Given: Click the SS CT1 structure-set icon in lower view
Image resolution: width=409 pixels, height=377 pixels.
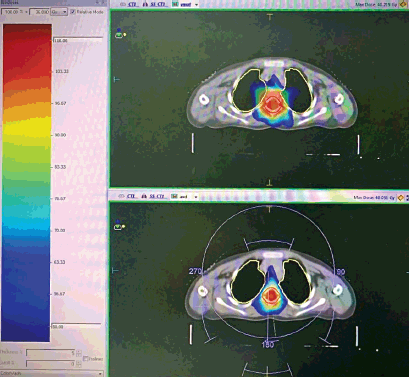Looking at the screenshot, I should [145, 196].
